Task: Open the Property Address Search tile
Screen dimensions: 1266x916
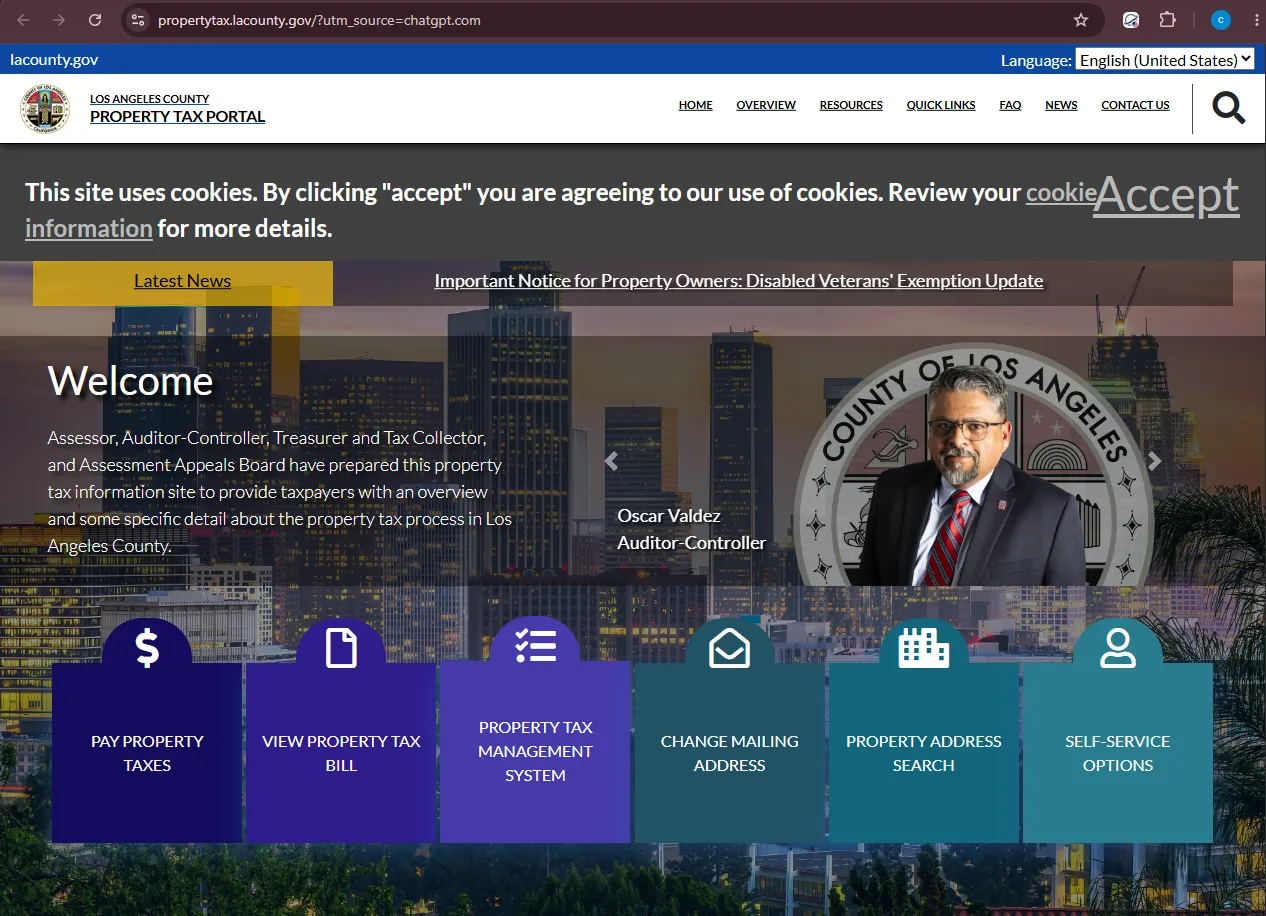Action: click(x=923, y=752)
